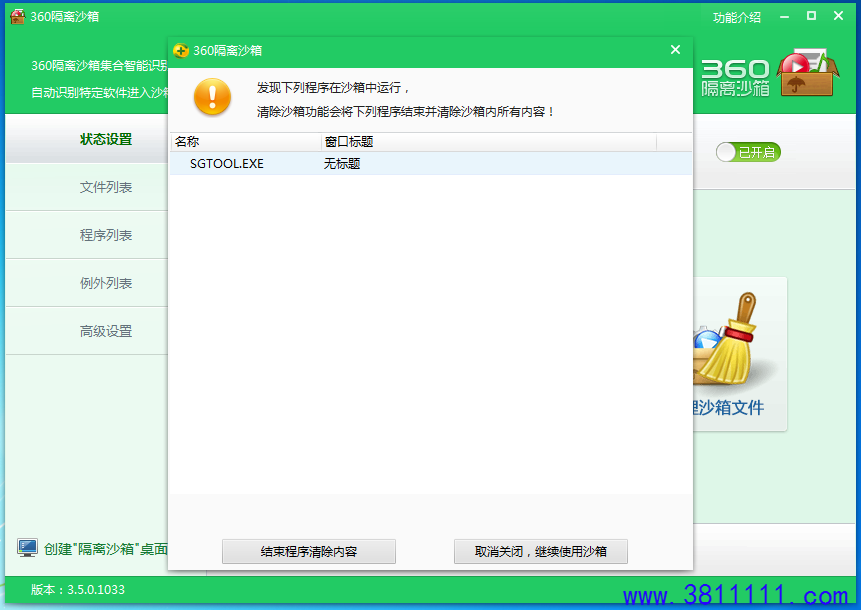The height and width of the screenshot is (610, 861).
Task: Close the 360隔离沙箱 warning dialog
Action: tap(675, 50)
